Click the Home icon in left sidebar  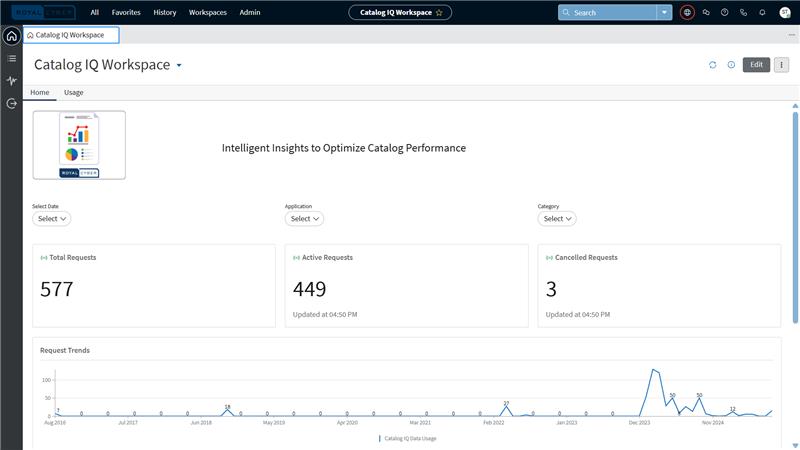[11, 36]
